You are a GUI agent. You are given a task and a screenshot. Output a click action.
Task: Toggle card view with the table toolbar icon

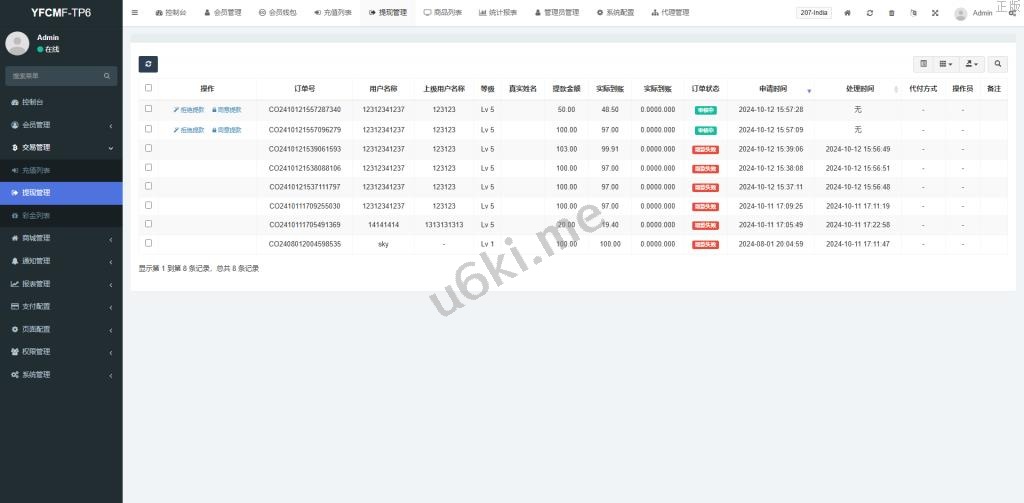click(x=923, y=64)
